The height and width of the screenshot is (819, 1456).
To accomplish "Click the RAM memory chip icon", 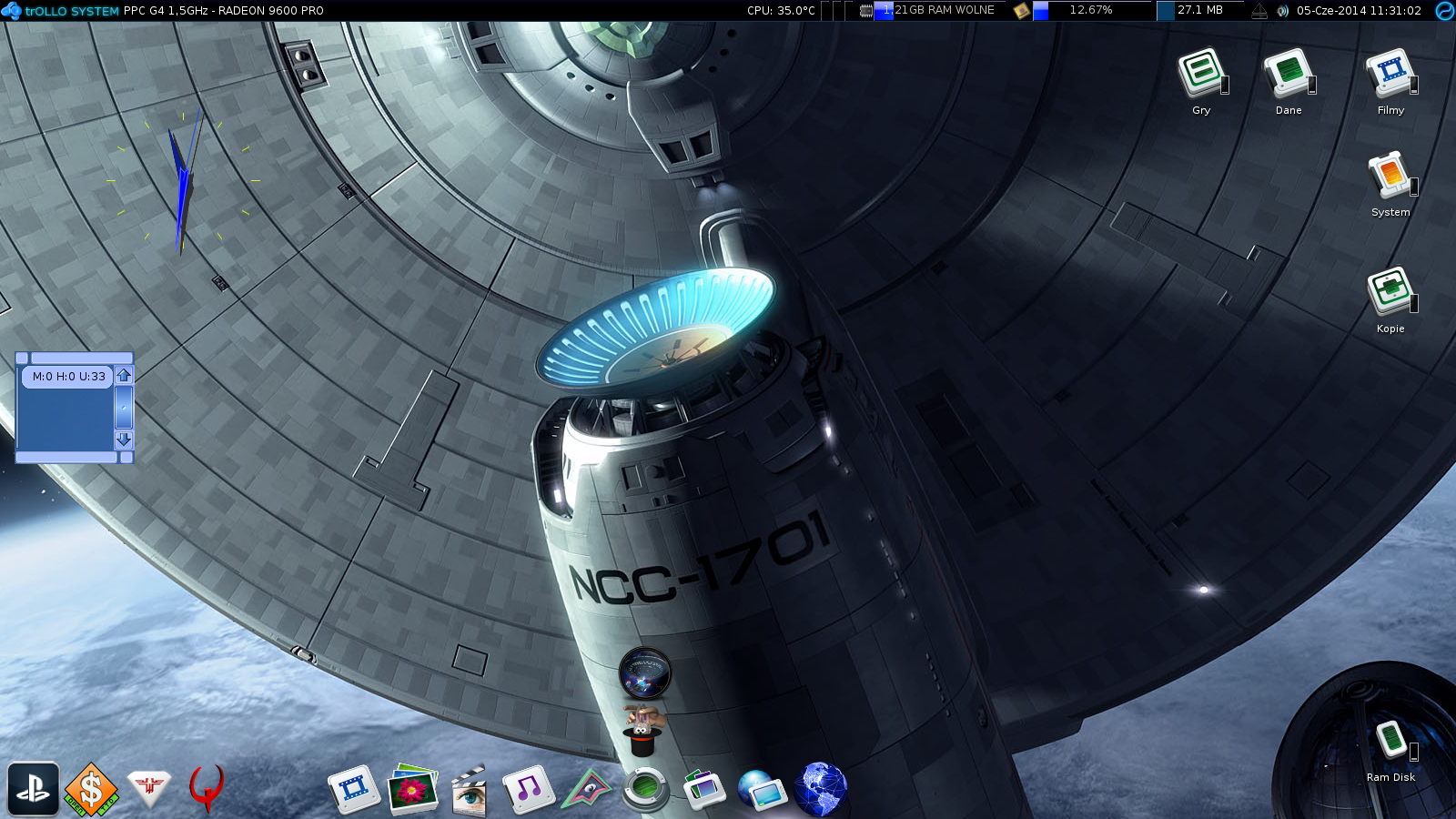I will pyautogui.click(x=865, y=11).
